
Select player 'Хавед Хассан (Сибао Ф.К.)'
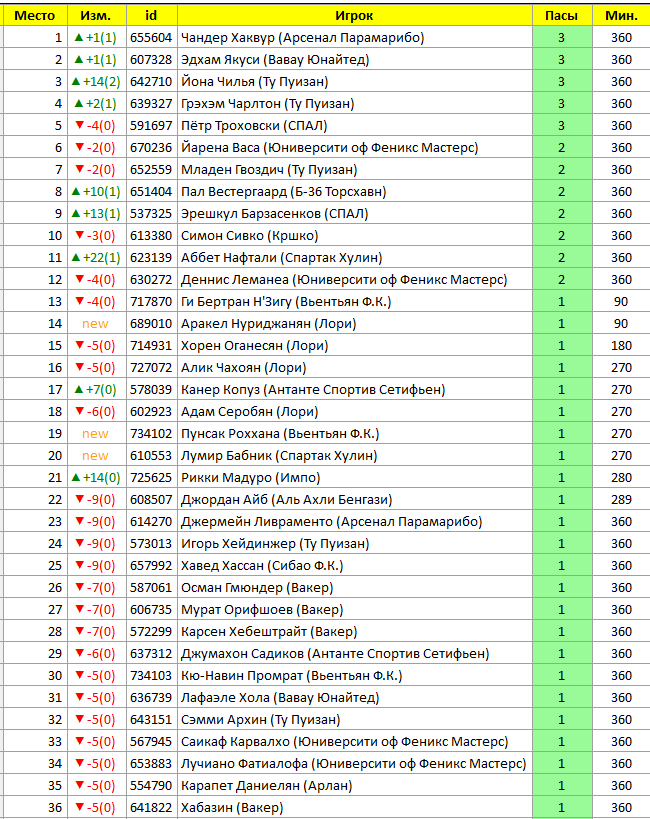coord(262,566)
